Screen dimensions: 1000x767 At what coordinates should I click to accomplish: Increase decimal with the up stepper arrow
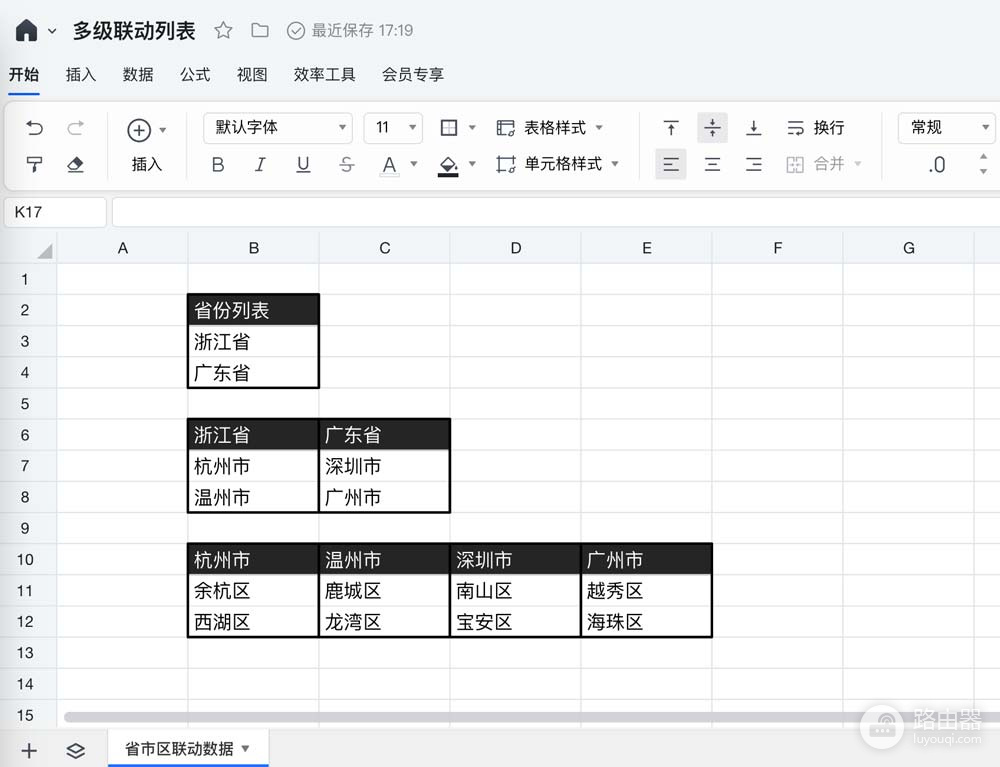[983, 157]
